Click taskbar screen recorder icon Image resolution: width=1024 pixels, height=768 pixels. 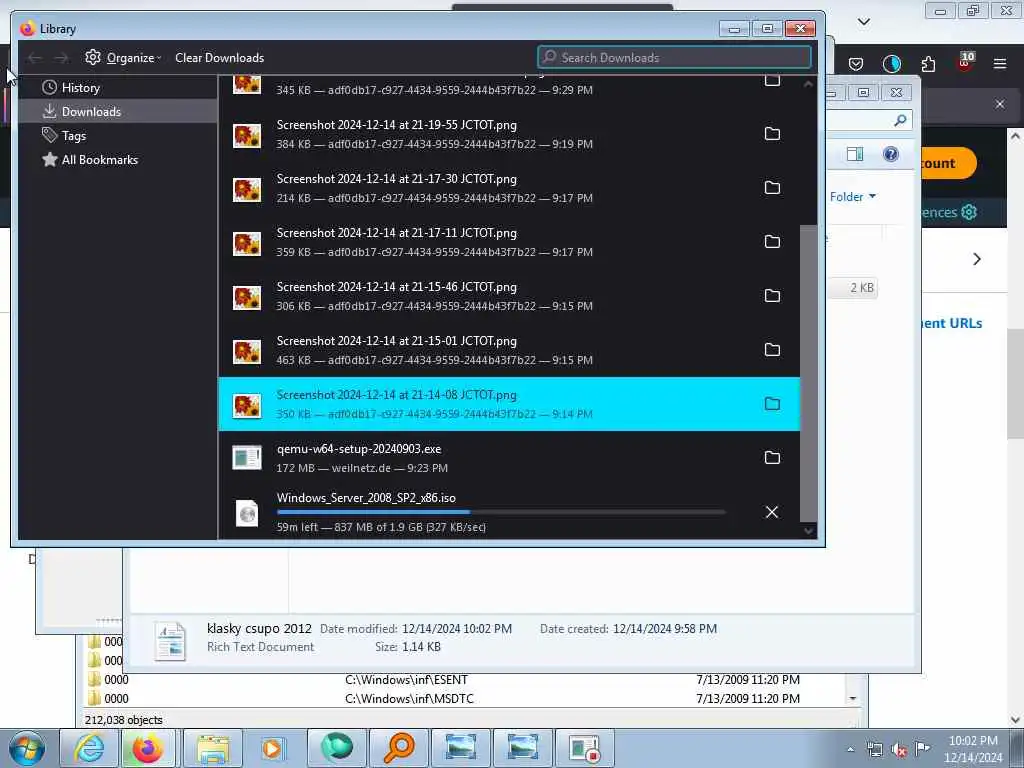[584, 748]
